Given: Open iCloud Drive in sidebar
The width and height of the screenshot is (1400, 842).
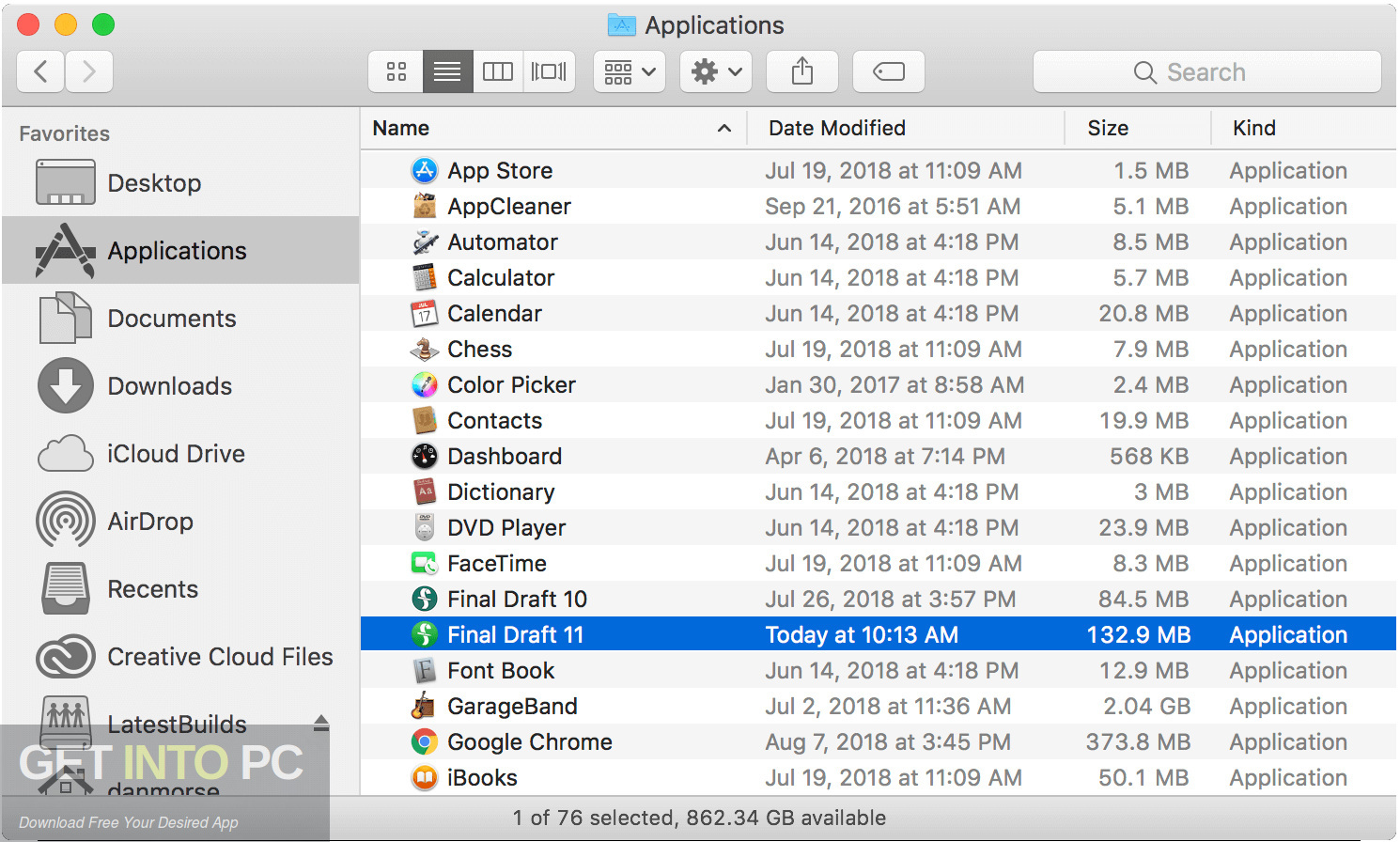Looking at the screenshot, I should coord(180,454).
